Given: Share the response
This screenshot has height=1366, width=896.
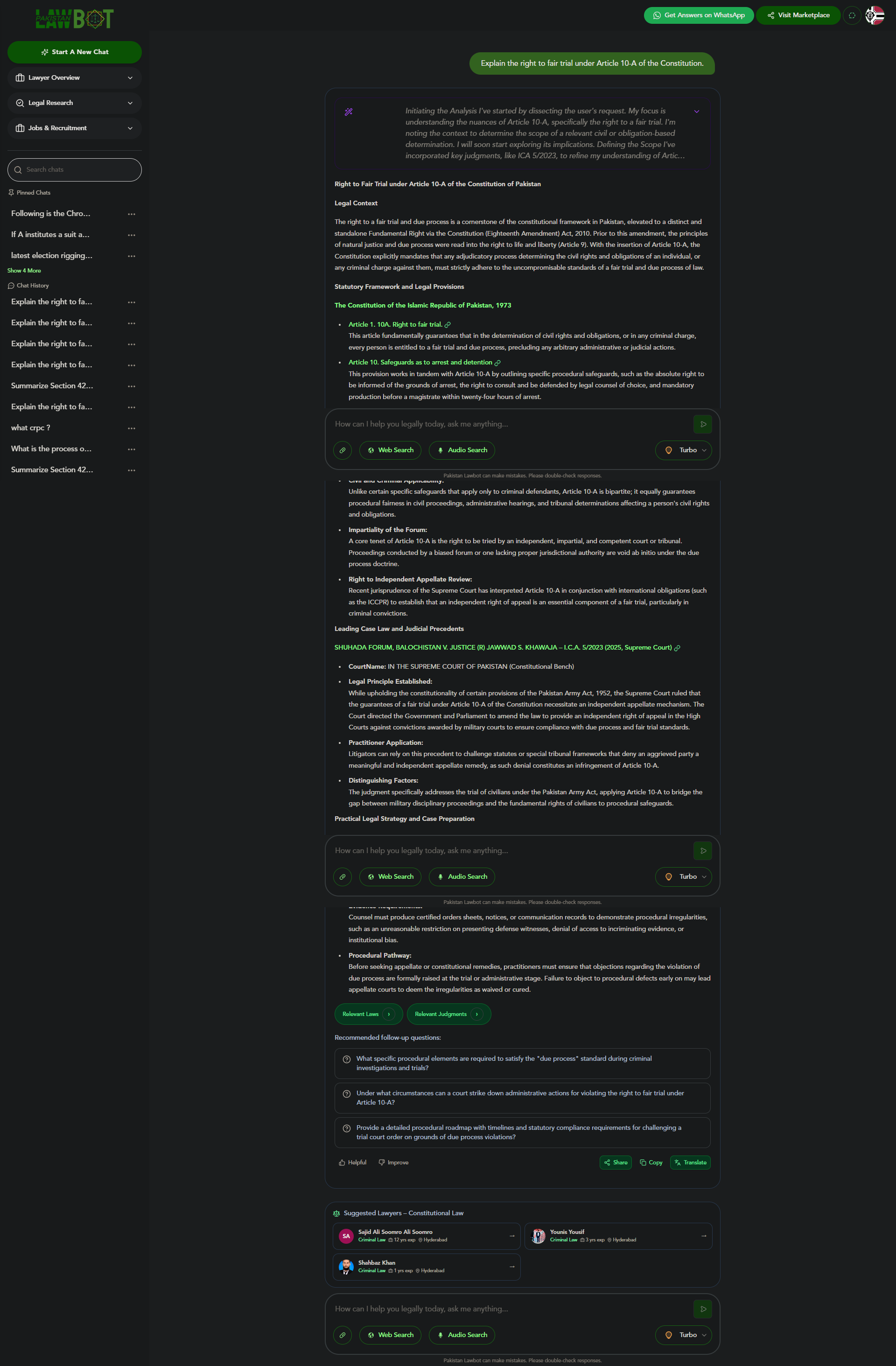Looking at the screenshot, I should click(x=616, y=1163).
